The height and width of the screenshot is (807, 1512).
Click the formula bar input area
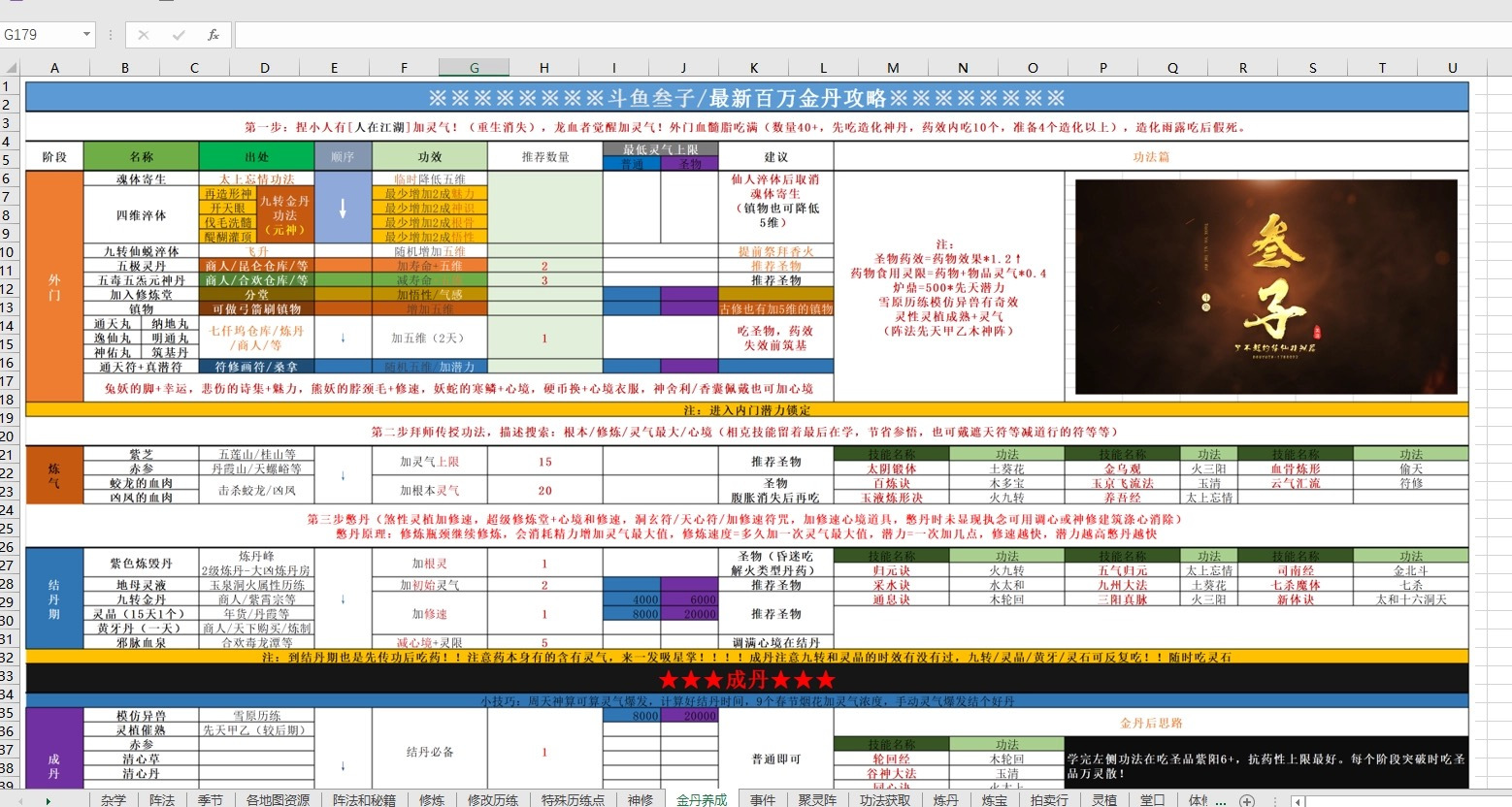pos(871,35)
